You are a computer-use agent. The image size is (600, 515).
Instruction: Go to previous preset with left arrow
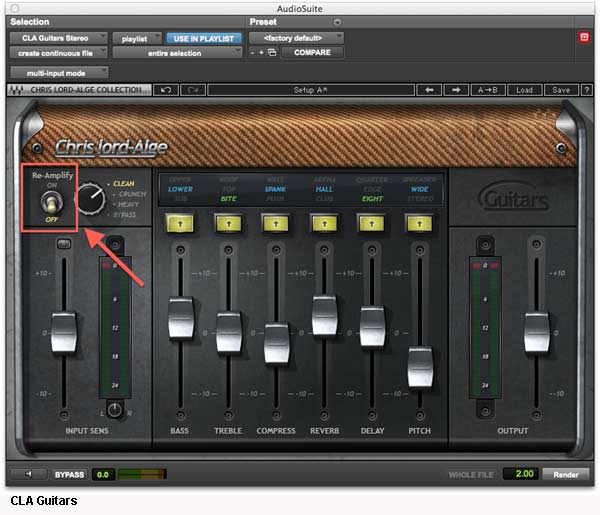click(x=429, y=90)
